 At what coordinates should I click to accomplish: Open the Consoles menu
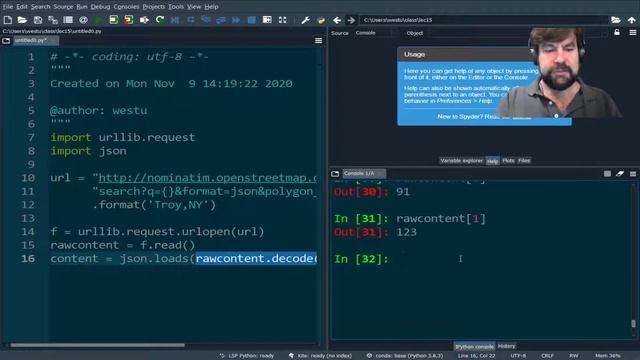[x=126, y=7]
